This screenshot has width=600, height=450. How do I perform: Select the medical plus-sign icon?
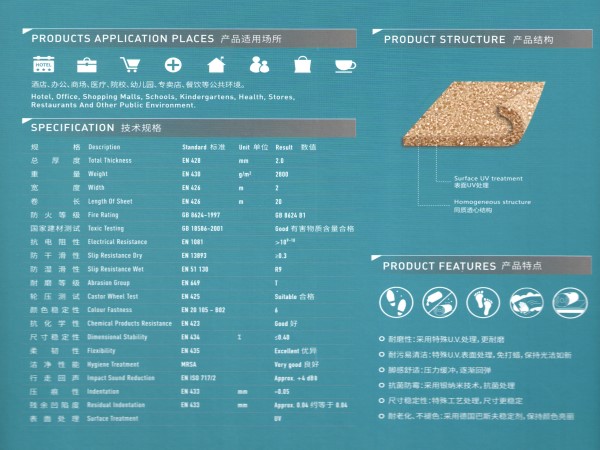[x=173, y=66]
